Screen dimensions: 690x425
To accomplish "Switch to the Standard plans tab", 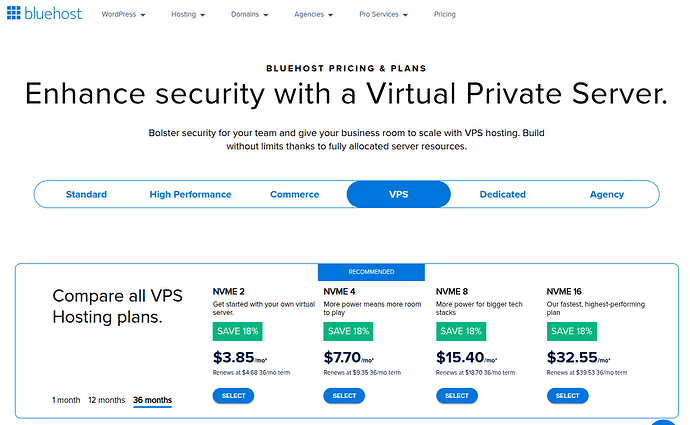I will pyautogui.click(x=86, y=194).
